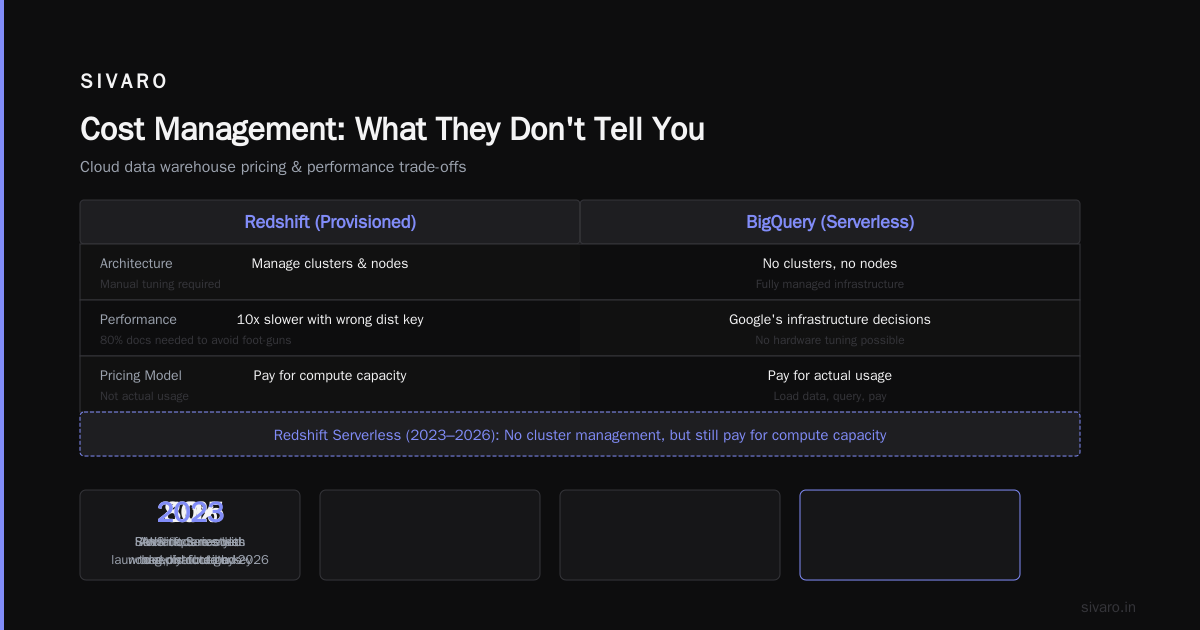Click the 'Redshift (Provisioned)' column header
1200x630 pixels.
[330, 222]
